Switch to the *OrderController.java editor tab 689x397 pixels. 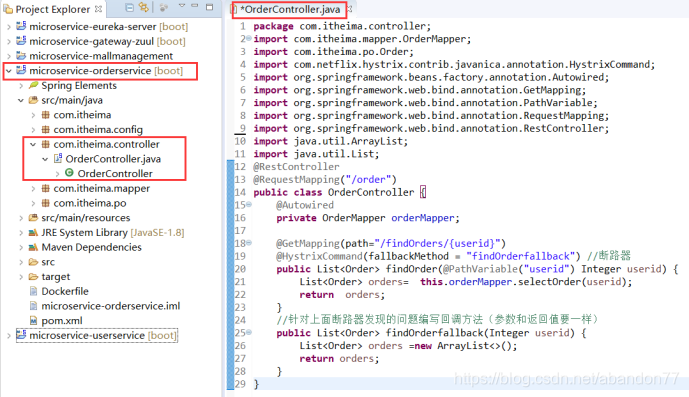290,9
